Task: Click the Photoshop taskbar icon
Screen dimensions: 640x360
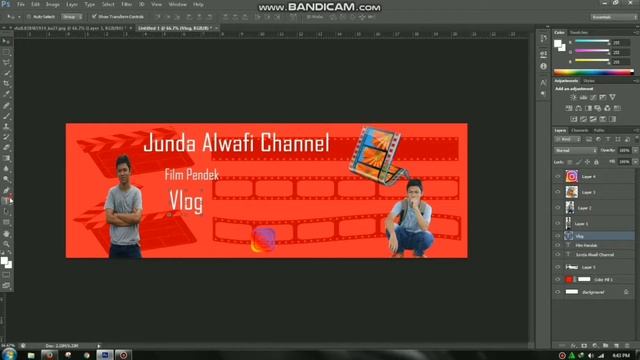Action: [x=105, y=355]
